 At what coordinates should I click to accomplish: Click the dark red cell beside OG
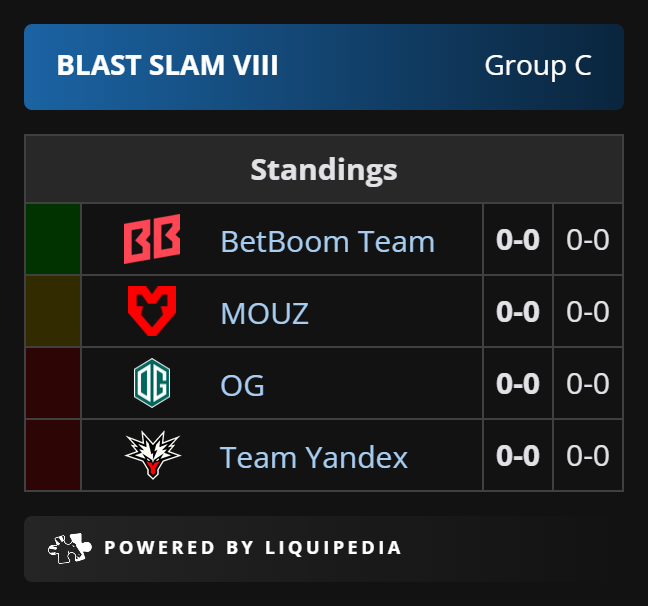[x=53, y=383]
